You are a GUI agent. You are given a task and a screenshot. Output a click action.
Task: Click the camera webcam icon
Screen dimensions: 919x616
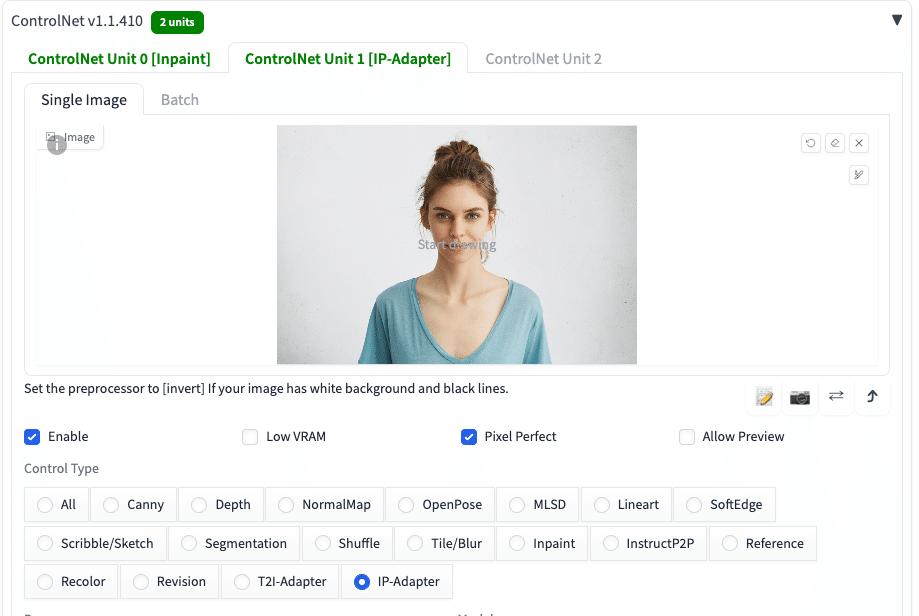[800, 397]
